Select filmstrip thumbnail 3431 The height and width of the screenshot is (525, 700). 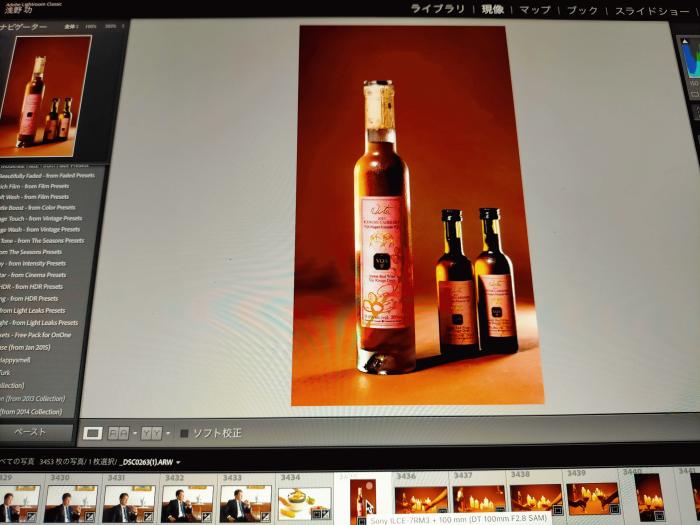pyautogui.click(x=129, y=504)
